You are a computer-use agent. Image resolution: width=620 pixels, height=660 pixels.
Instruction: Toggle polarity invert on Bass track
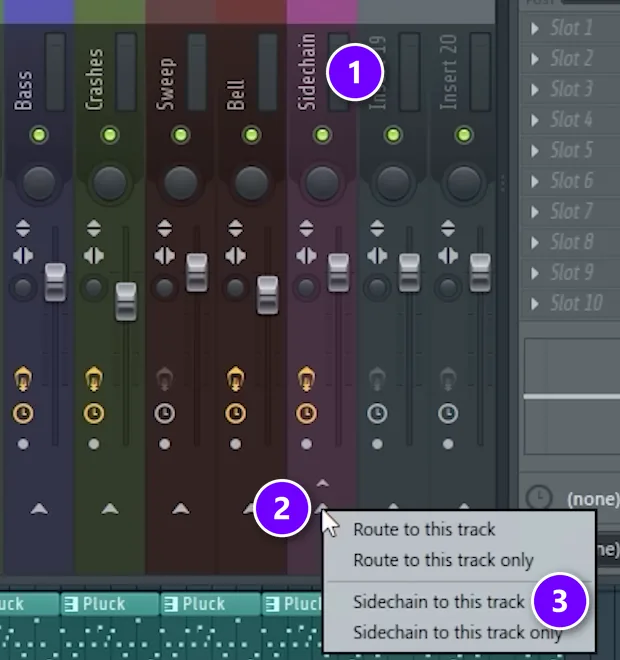coord(23,228)
